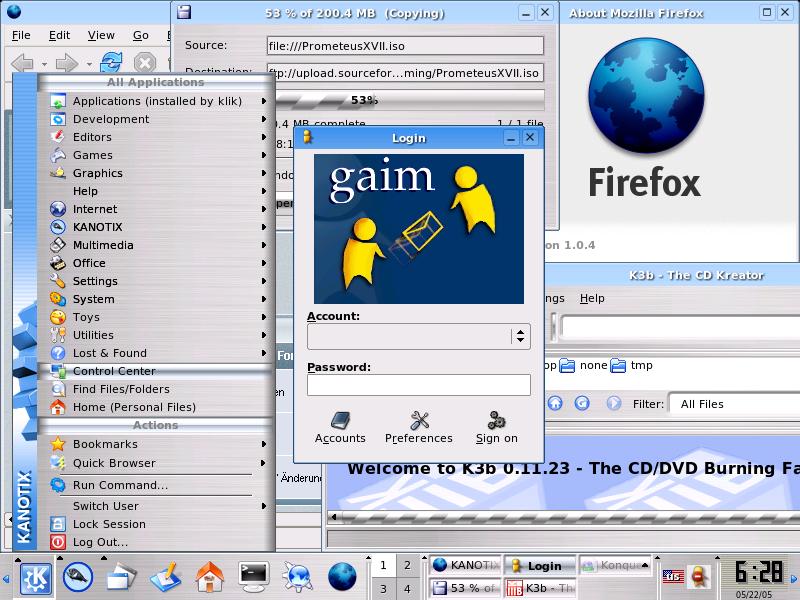Viewport: 800px width, 600px height.
Task: Select Log Out... in the K menu
Action: (x=156, y=542)
